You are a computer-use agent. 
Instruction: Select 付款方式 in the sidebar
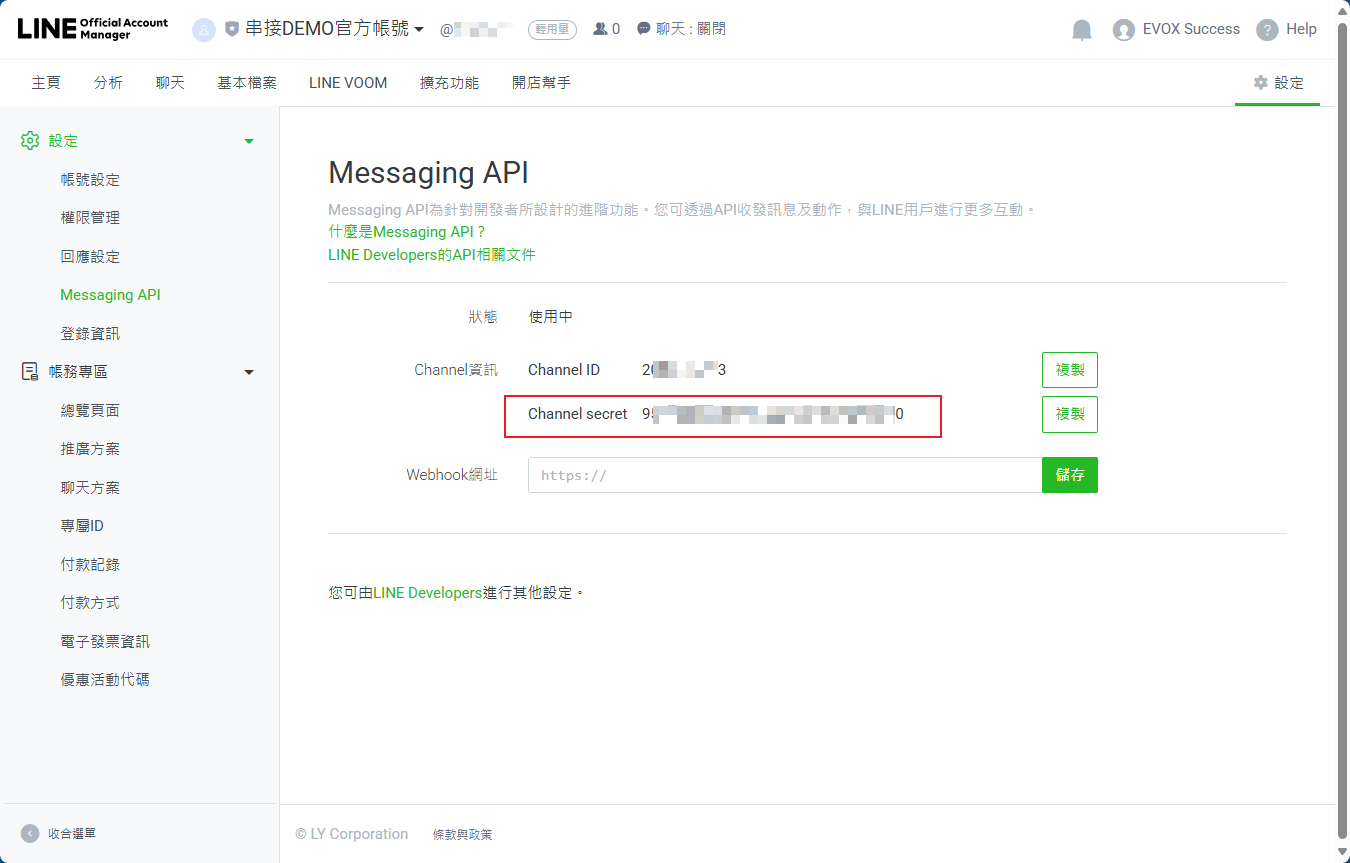[90, 603]
